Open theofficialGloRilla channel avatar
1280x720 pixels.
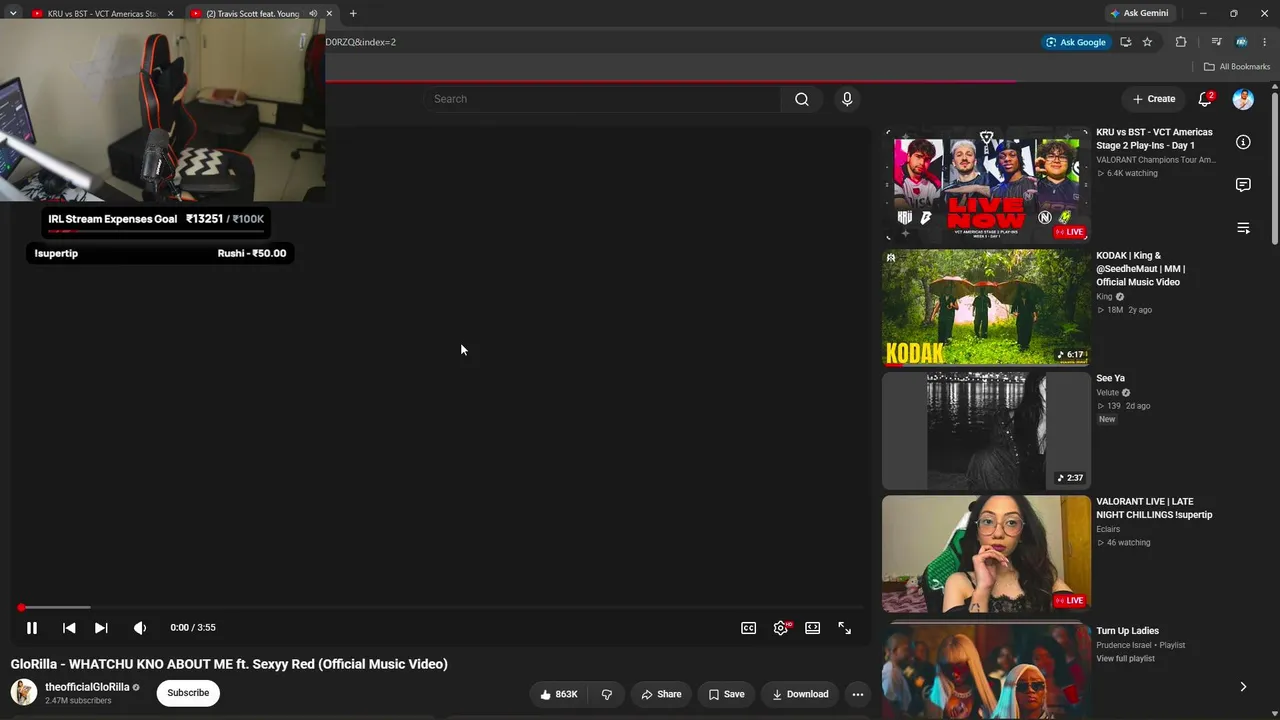click(x=24, y=692)
